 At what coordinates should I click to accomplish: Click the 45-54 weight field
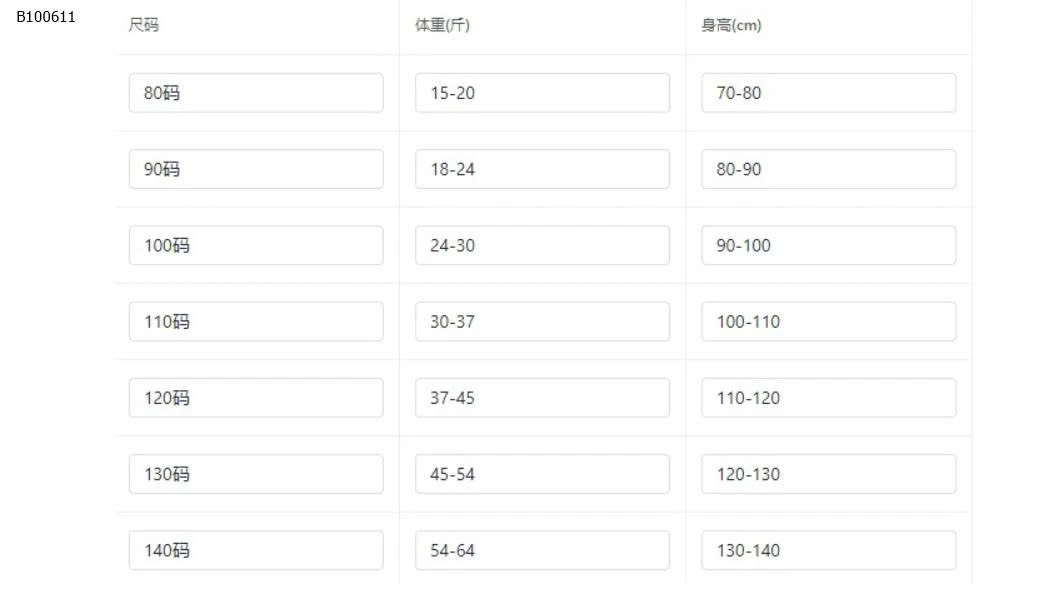542,474
